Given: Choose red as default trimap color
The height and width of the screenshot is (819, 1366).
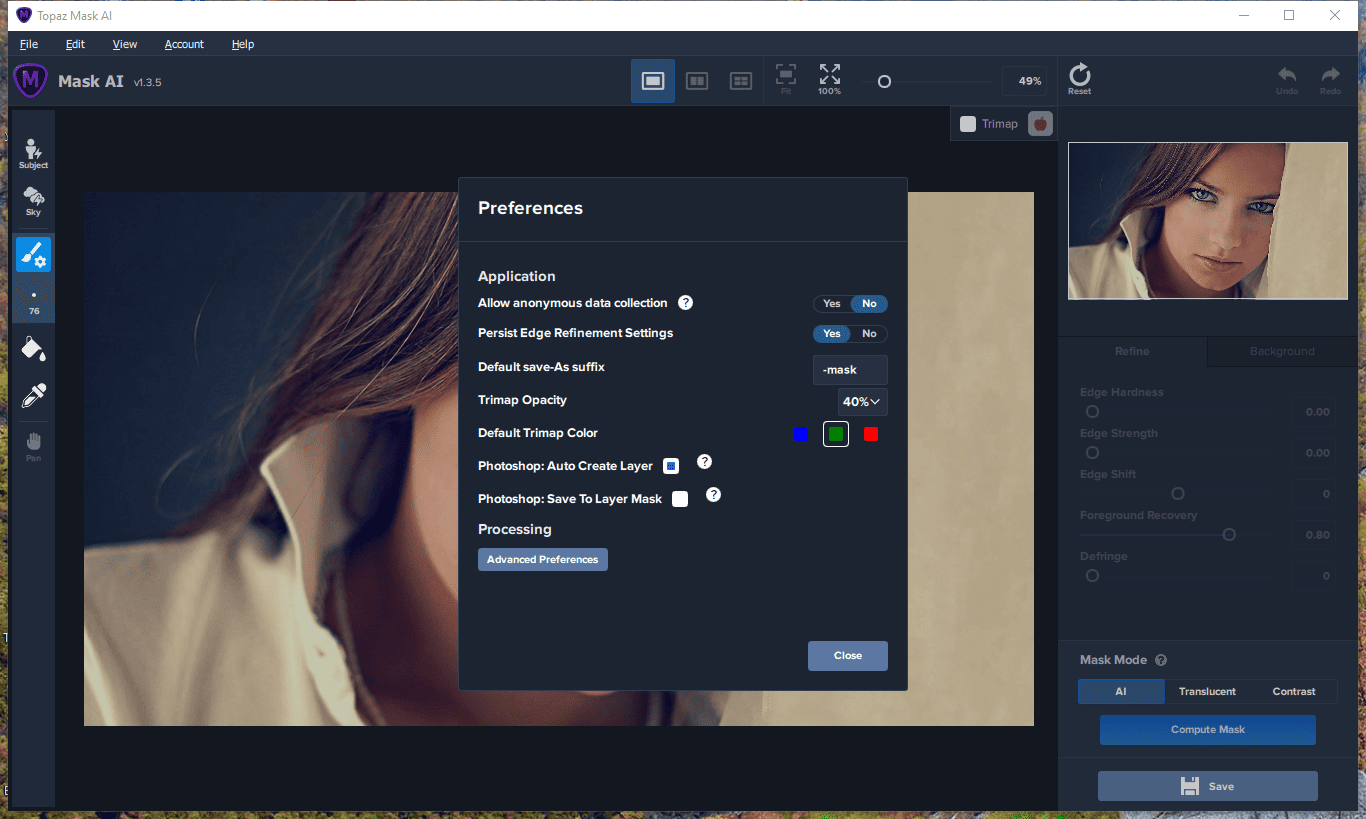Looking at the screenshot, I should (x=871, y=434).
